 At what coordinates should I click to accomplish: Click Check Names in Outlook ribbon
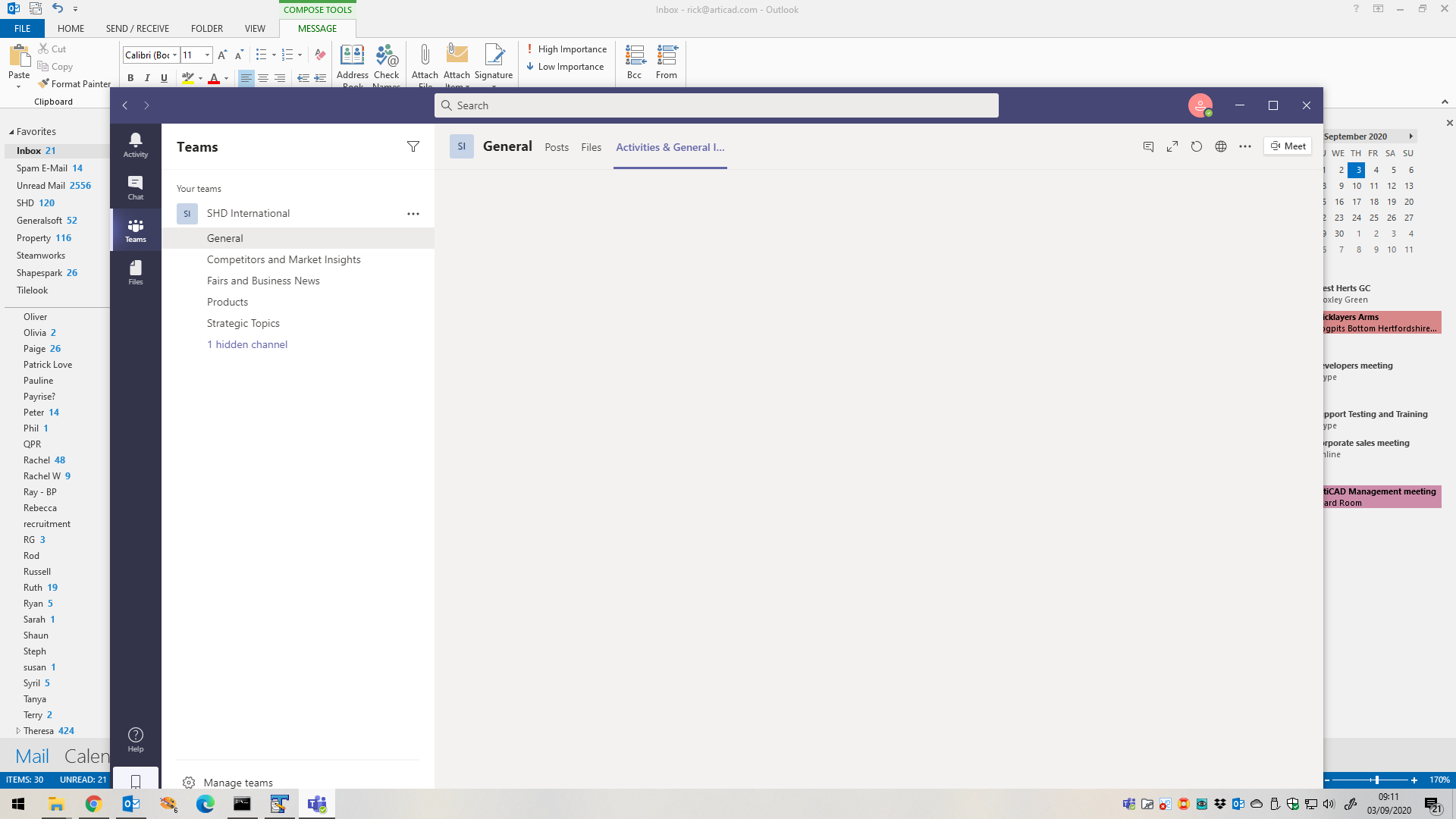[387, 64]
